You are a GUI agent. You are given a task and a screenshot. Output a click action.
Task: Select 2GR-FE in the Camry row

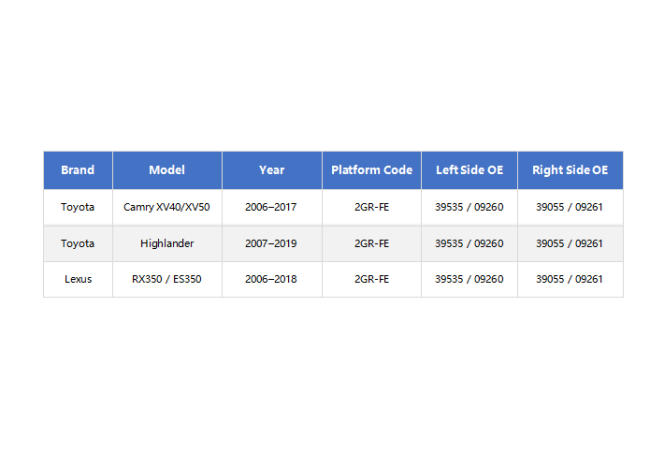[x=372, y=207]
